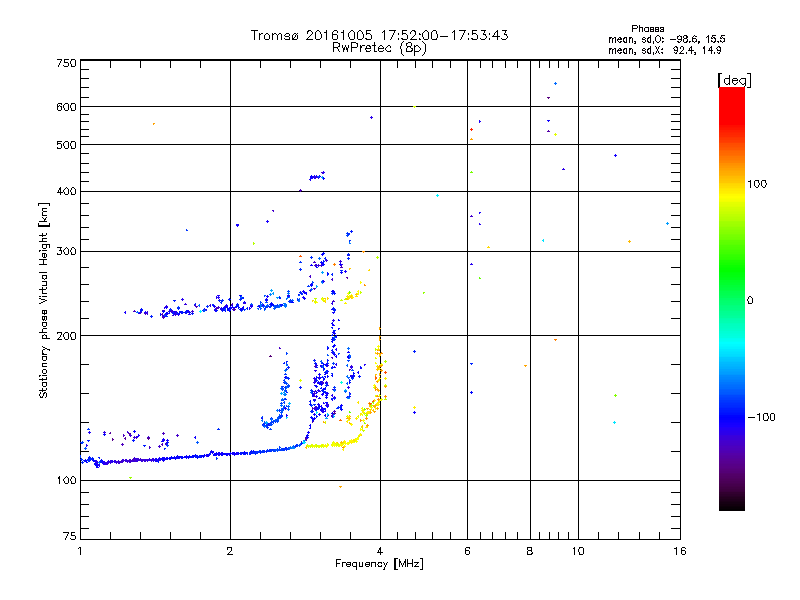Click the subtitle 'RwPretec (8p)'
The height and width of the screenshot is (600, 800).
pos(379,48)
